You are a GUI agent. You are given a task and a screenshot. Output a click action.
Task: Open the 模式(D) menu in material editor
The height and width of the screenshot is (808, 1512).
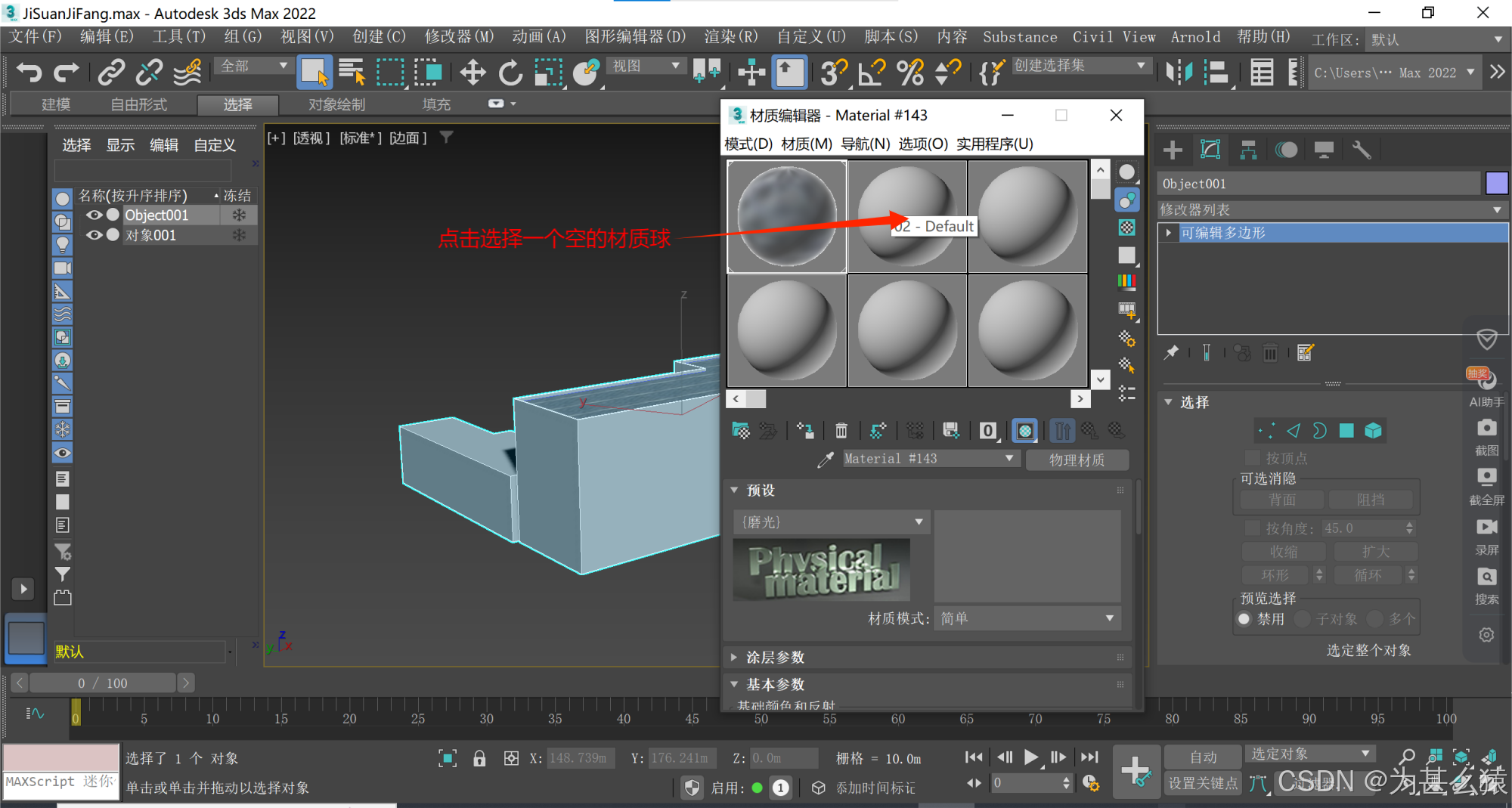point(748,144)
